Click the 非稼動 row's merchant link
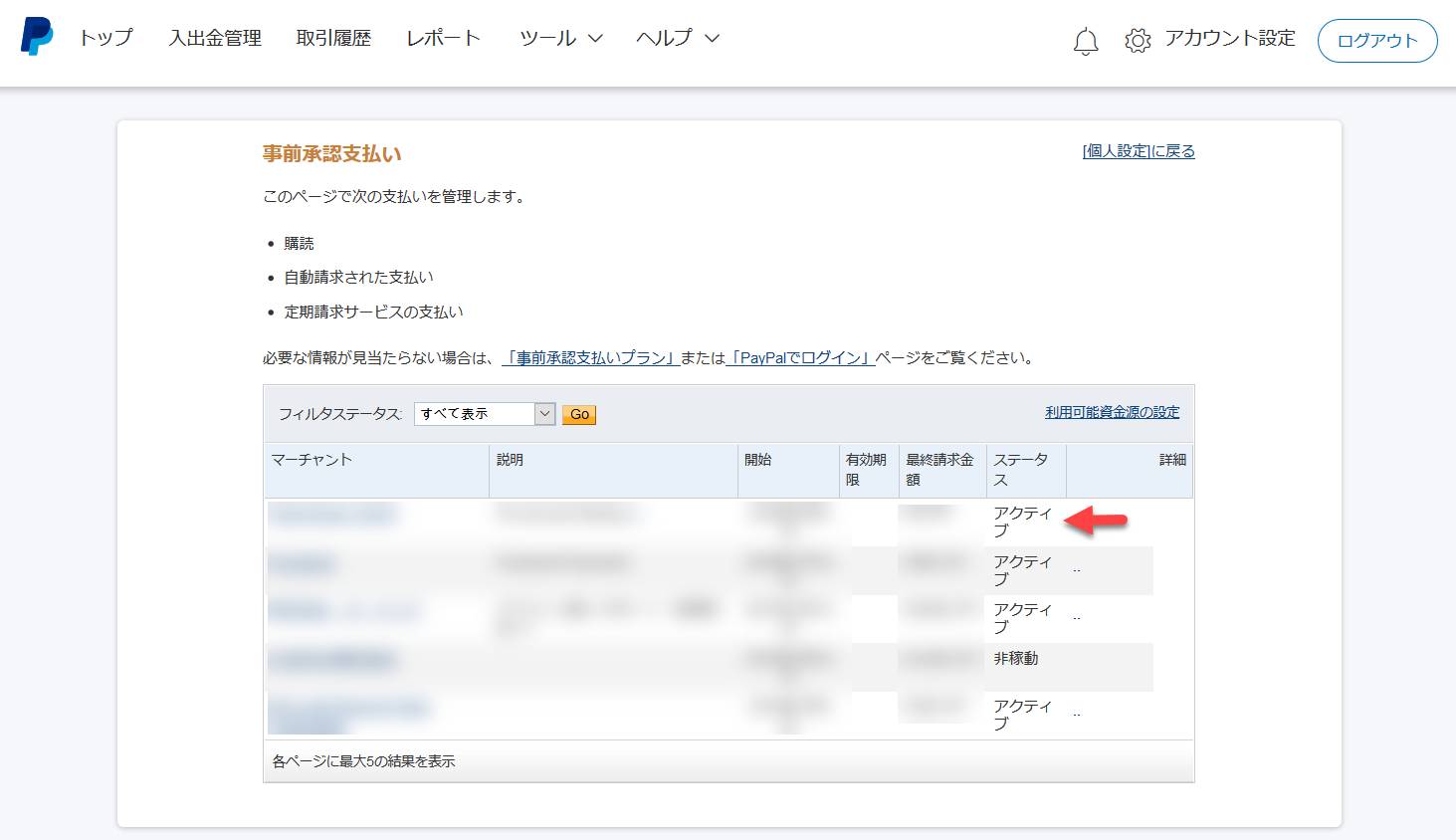 (333, 660)
